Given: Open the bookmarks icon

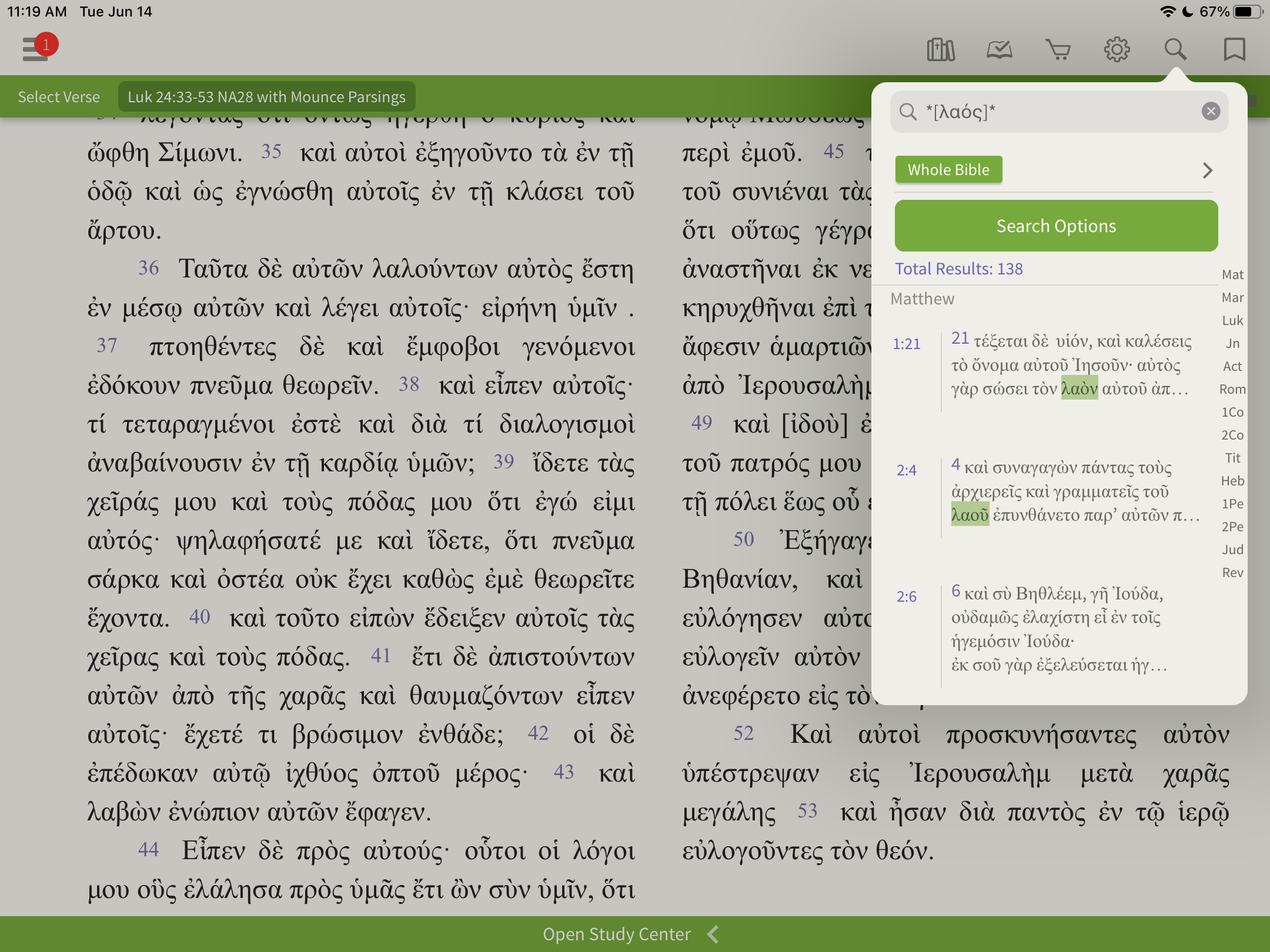Looking at the screenshot, I should tap(1234, 49).
